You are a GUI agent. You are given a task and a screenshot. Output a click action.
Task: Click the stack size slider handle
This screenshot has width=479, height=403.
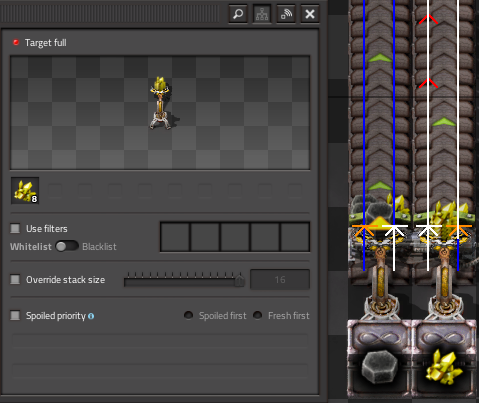click(240, 280)
